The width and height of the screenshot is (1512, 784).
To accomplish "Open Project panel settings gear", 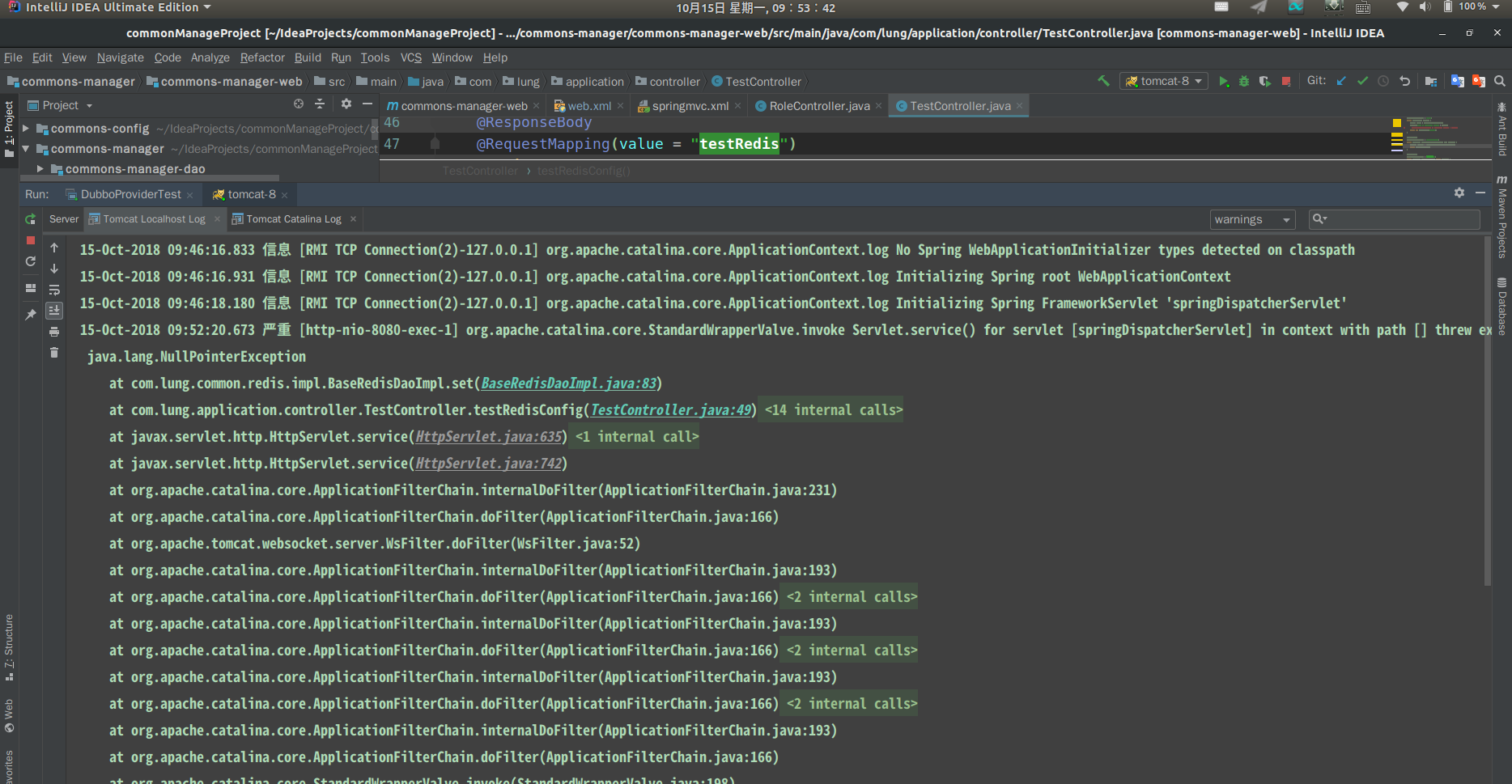I will click(346, 104).
